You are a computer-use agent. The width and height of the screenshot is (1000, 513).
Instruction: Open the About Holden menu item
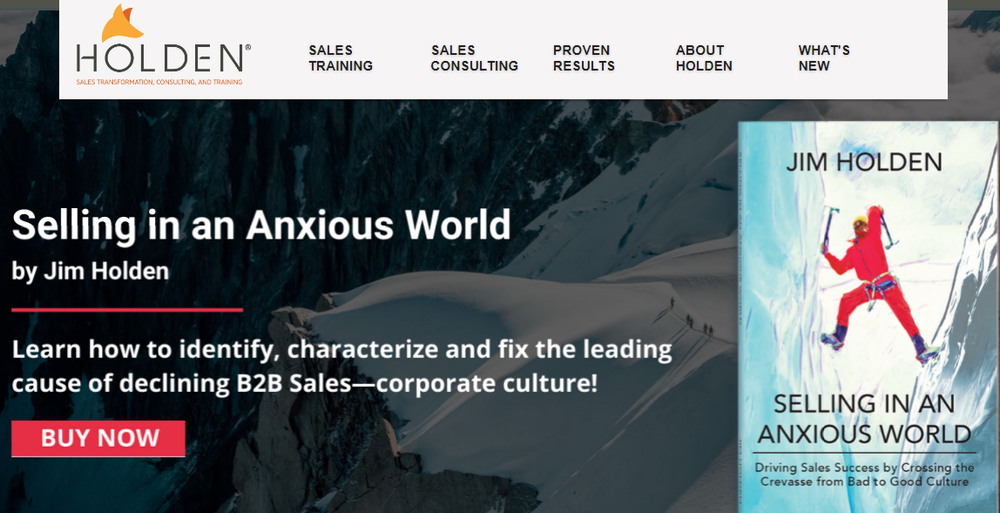pos(704,58)
